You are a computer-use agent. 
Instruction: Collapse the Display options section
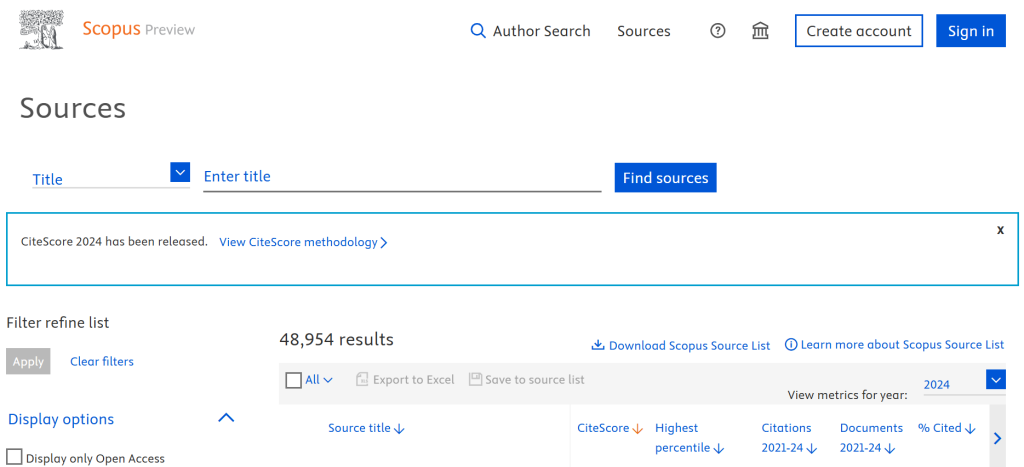click(226, 418)
